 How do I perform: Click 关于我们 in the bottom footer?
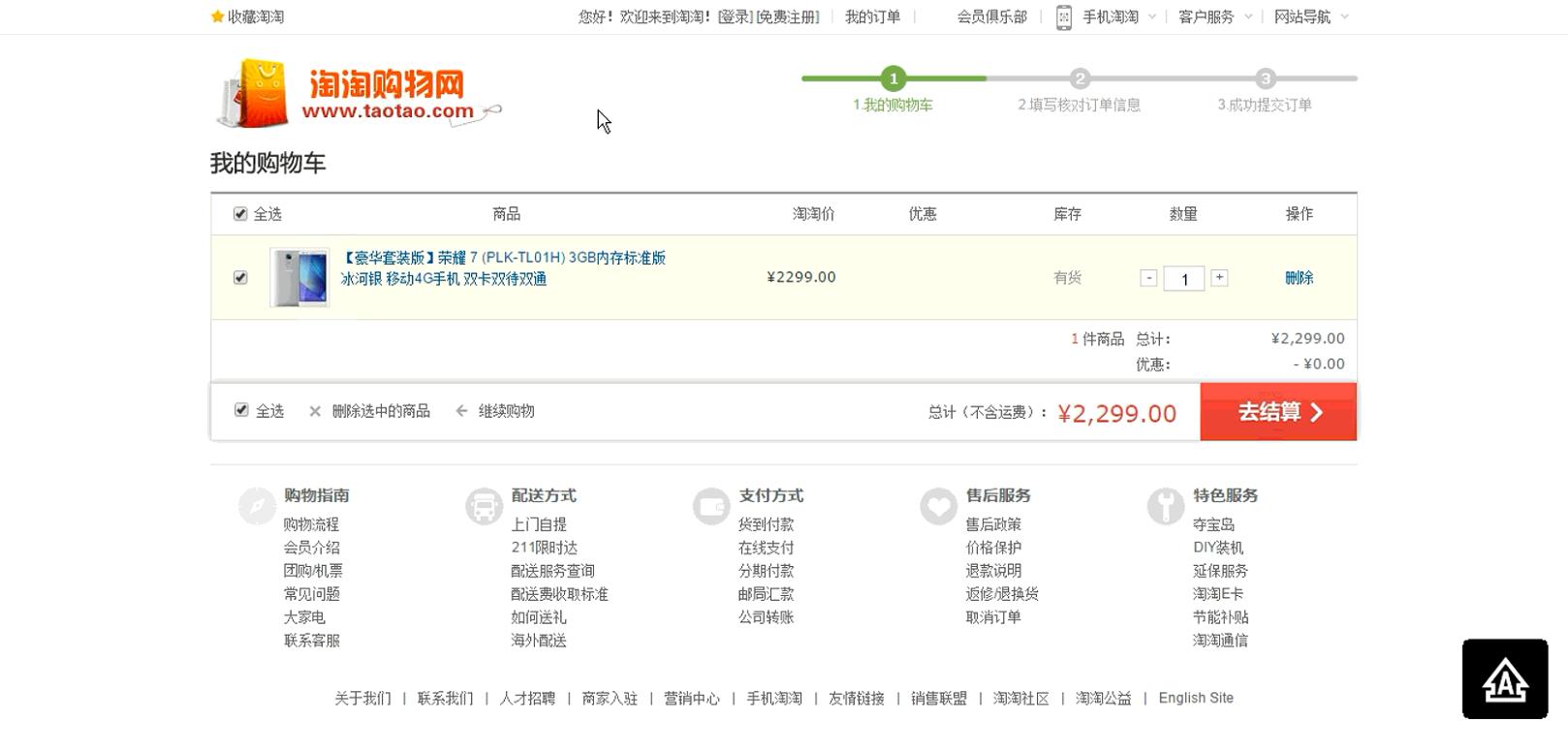(362, 699)
